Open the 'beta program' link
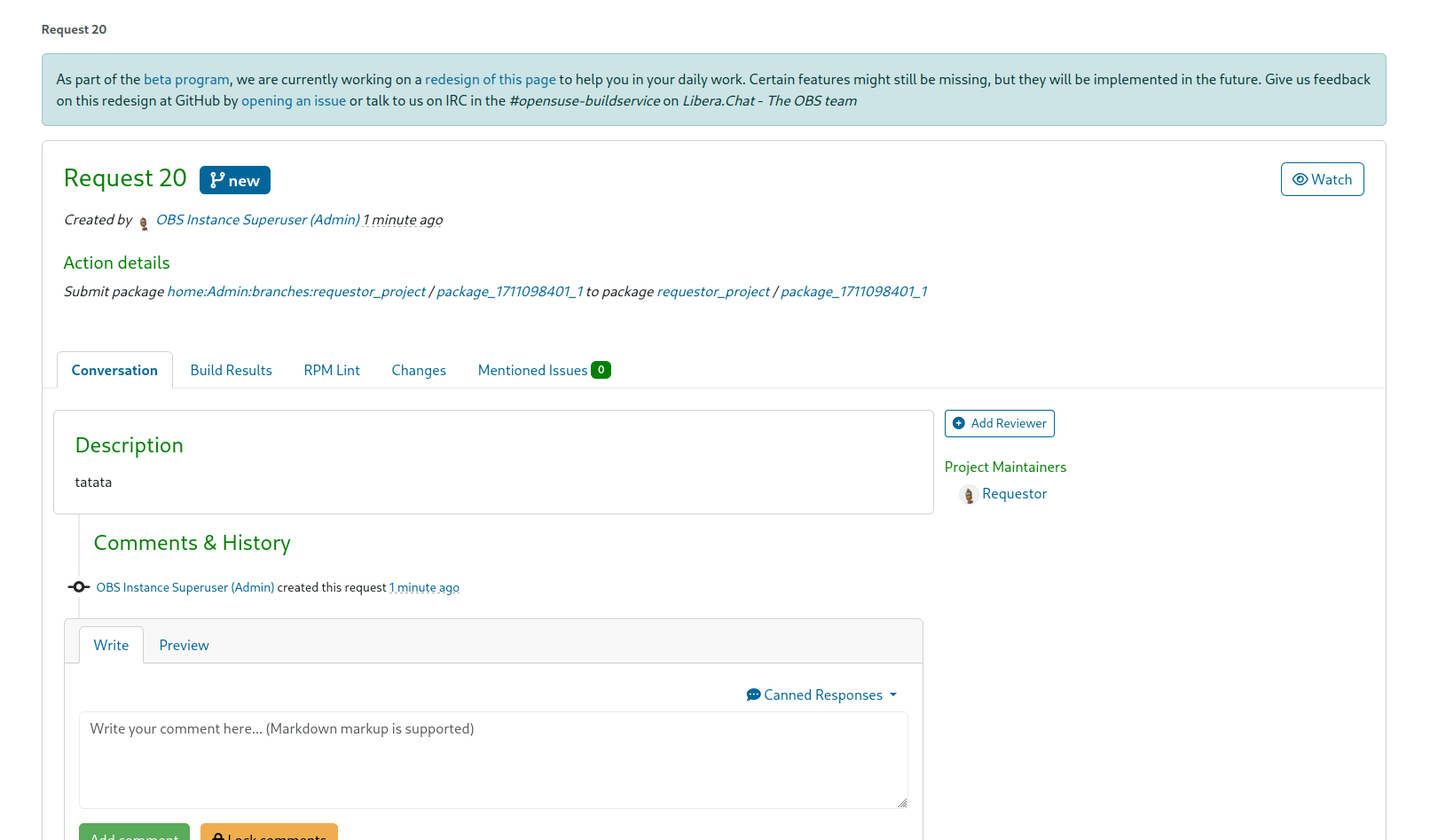The height and width of the screenshot is (840, 1430). tap(186, 80)
